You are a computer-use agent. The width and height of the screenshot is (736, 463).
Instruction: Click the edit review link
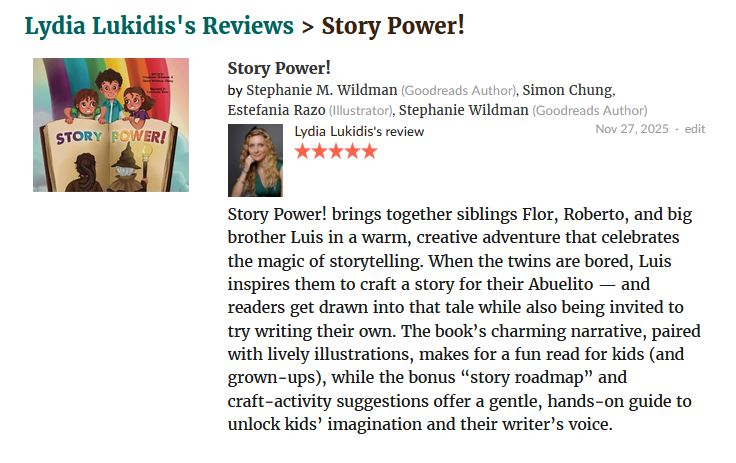(695, 129)
